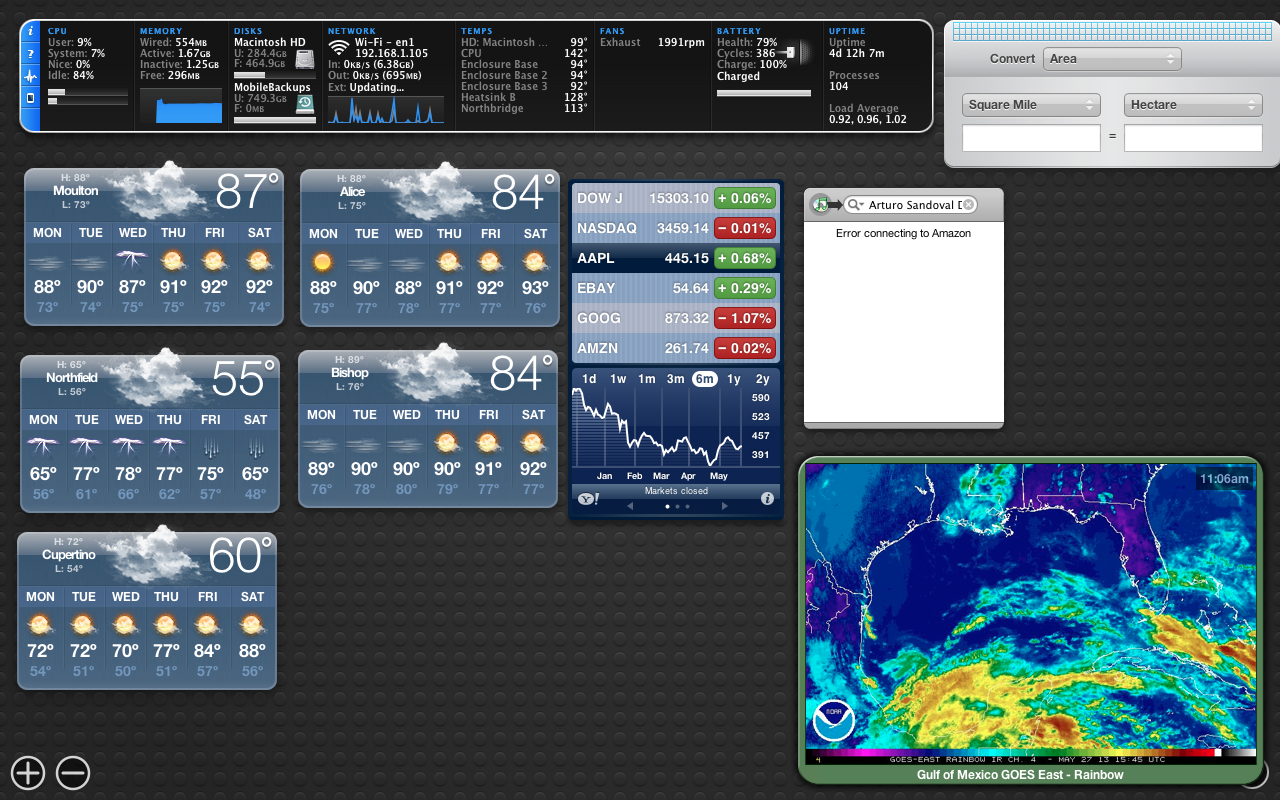Click battery charge progress bar
This screenshot has width=1280, height=800.
pos(764,93)
